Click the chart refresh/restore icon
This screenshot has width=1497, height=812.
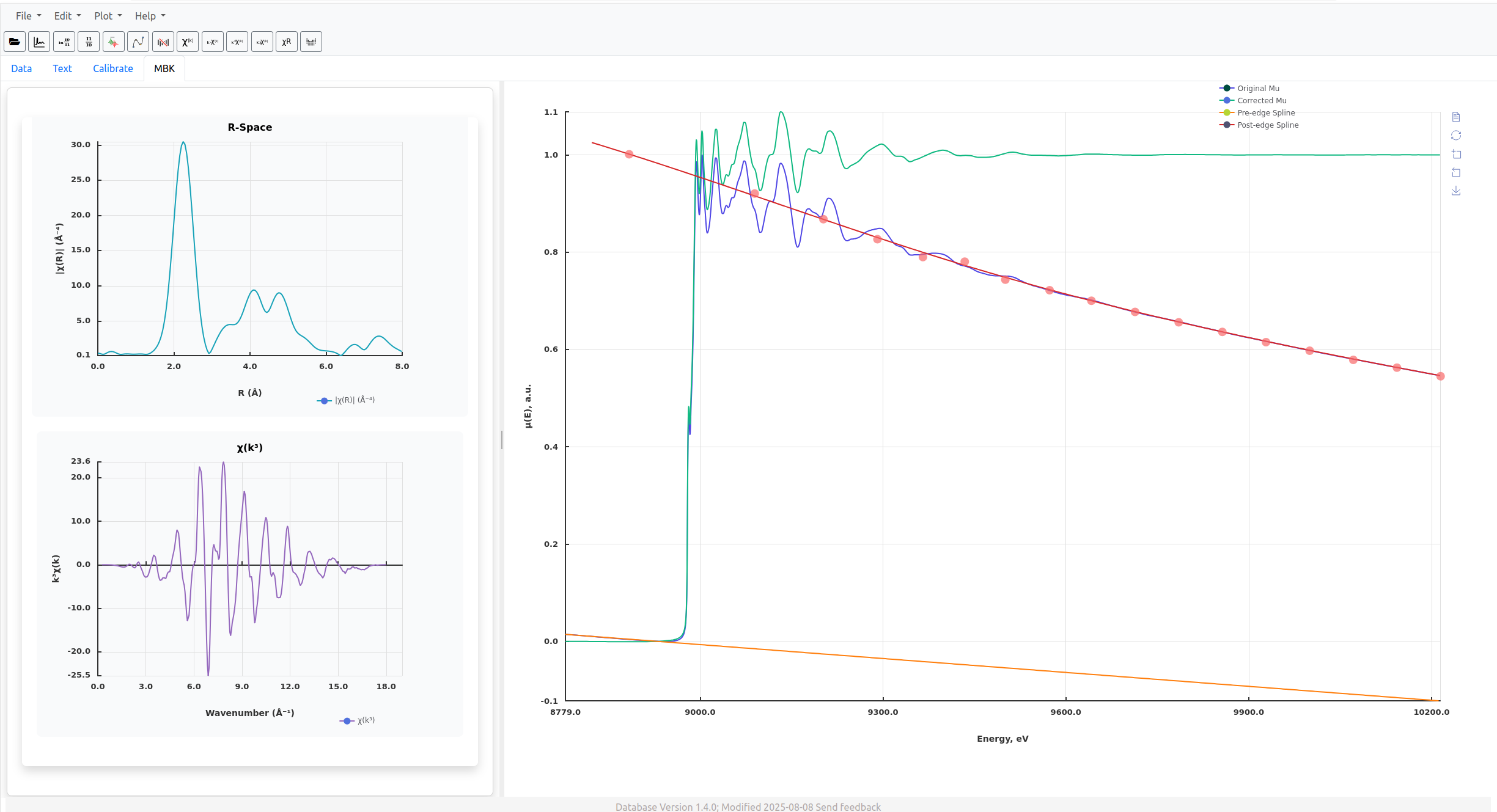(1456, 136)
